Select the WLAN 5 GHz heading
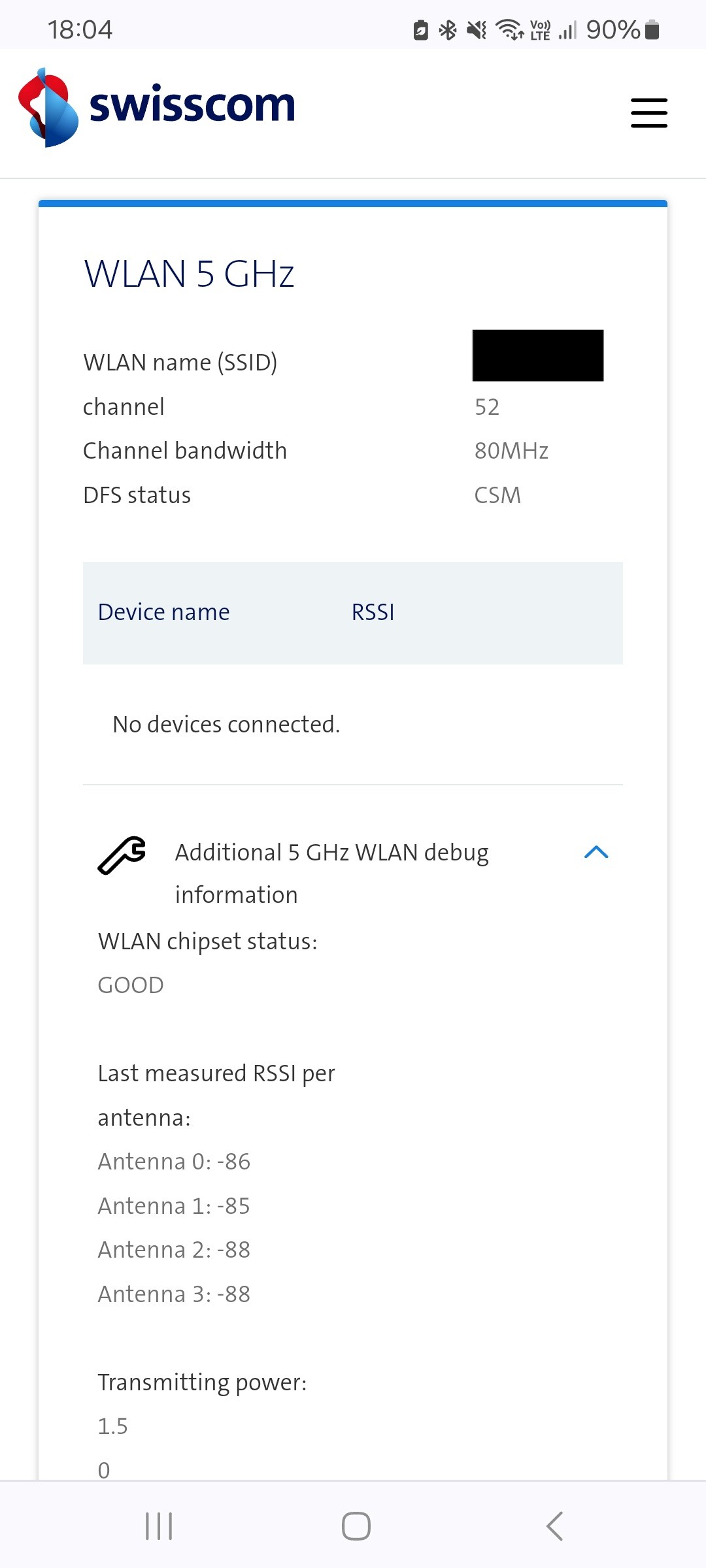This screenshot has width=706, height=1568. [x=189, y=273]
